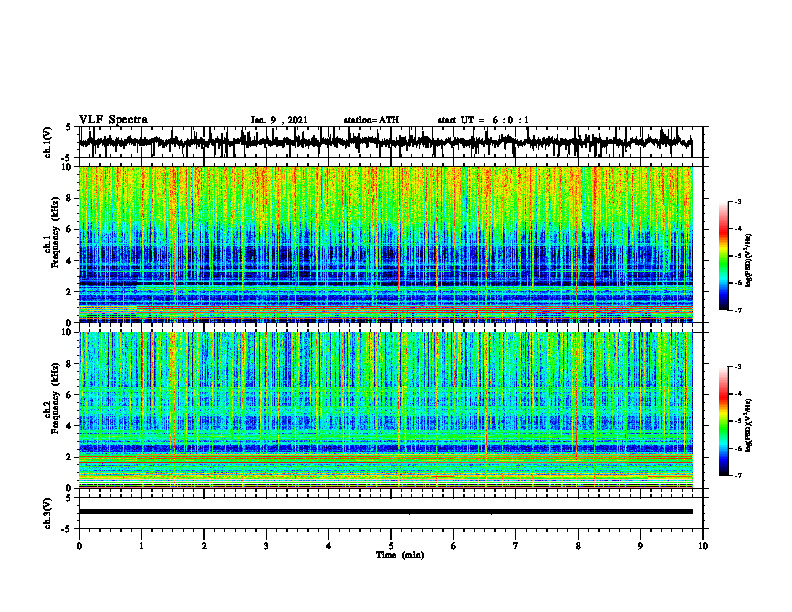This screenshot has width=792, height=612.
Task: Click the ch.2 "Frequency (kHz)" axis label
Action: click(55, 399)
